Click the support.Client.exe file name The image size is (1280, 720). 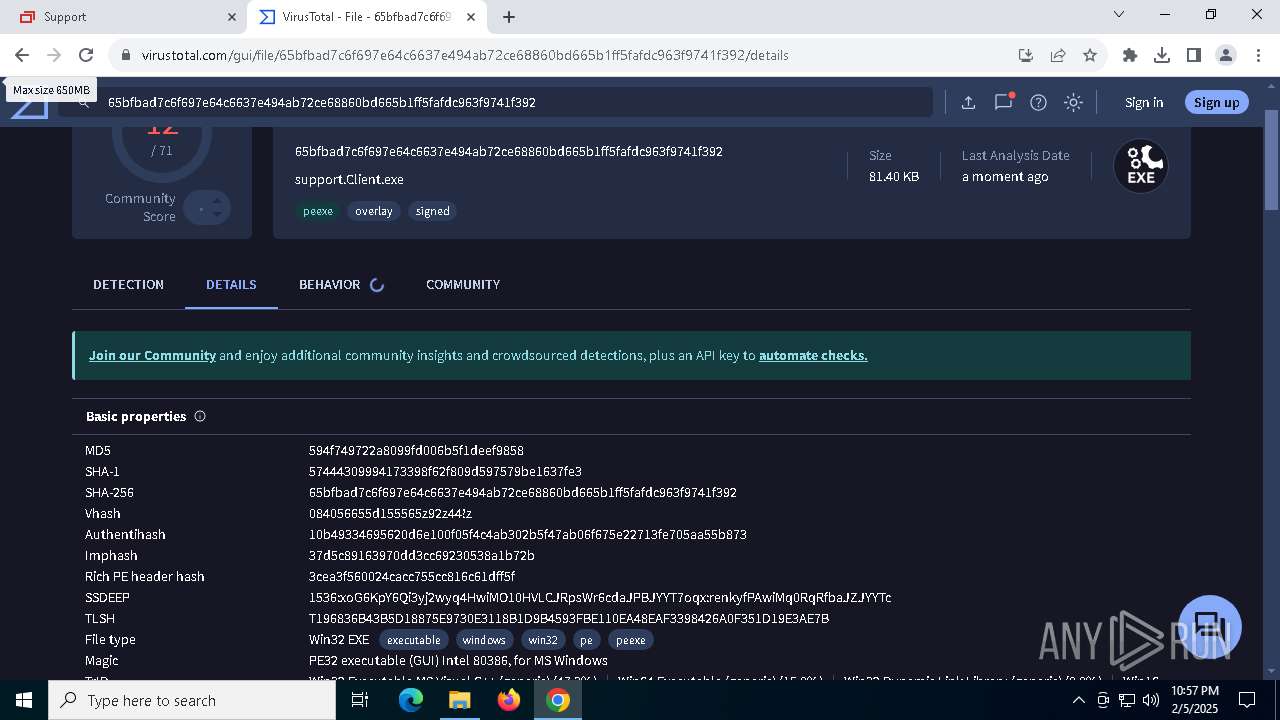pyautogui.click(x=349, y=180)
